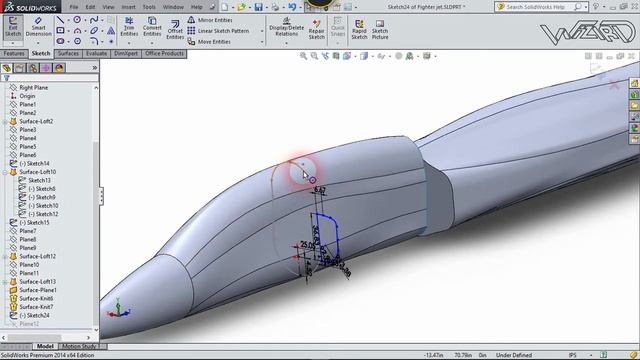
Task: Click Move Entities
Action: (209, 42)
